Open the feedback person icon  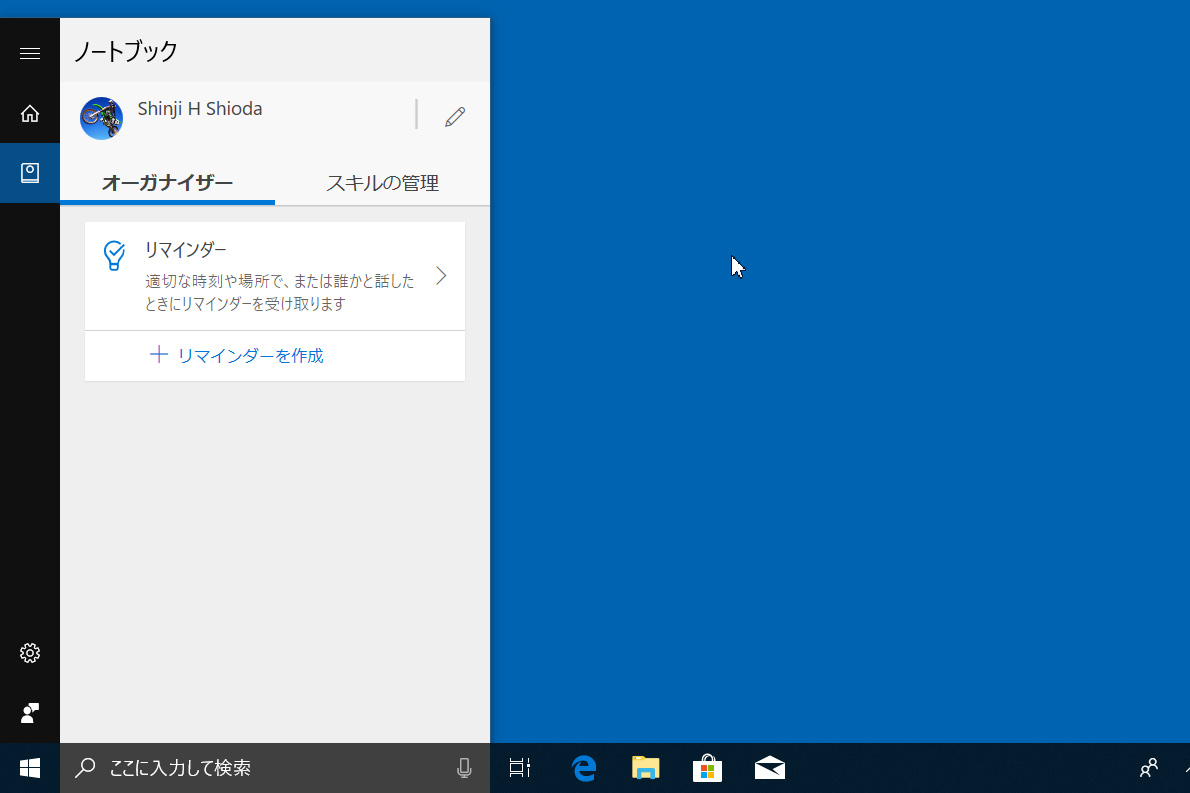coord(30,713)
